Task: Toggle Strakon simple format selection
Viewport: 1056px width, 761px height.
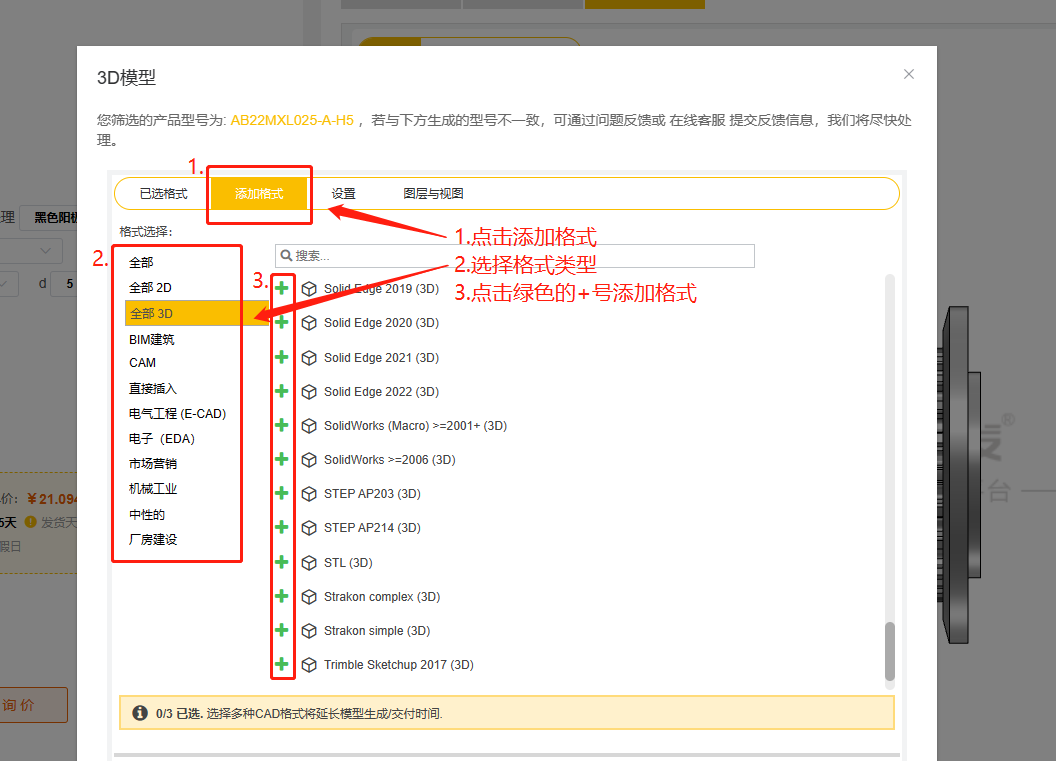Action: click(x=282, y=630)
